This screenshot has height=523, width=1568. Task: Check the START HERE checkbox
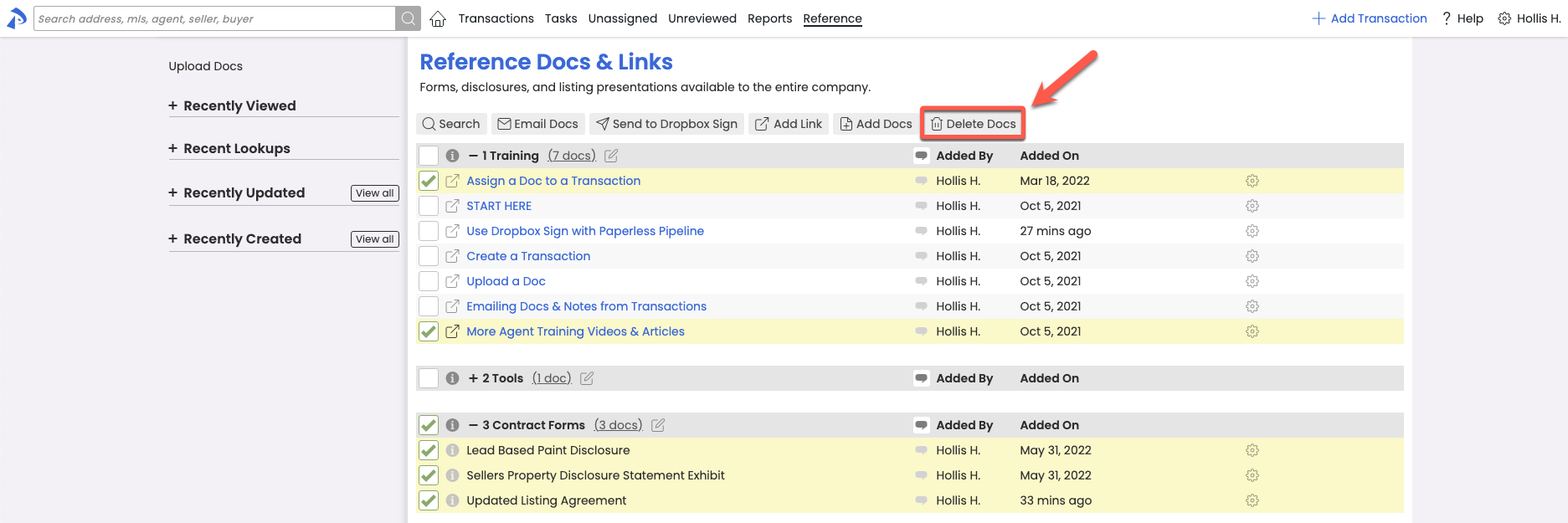point(429,206)
